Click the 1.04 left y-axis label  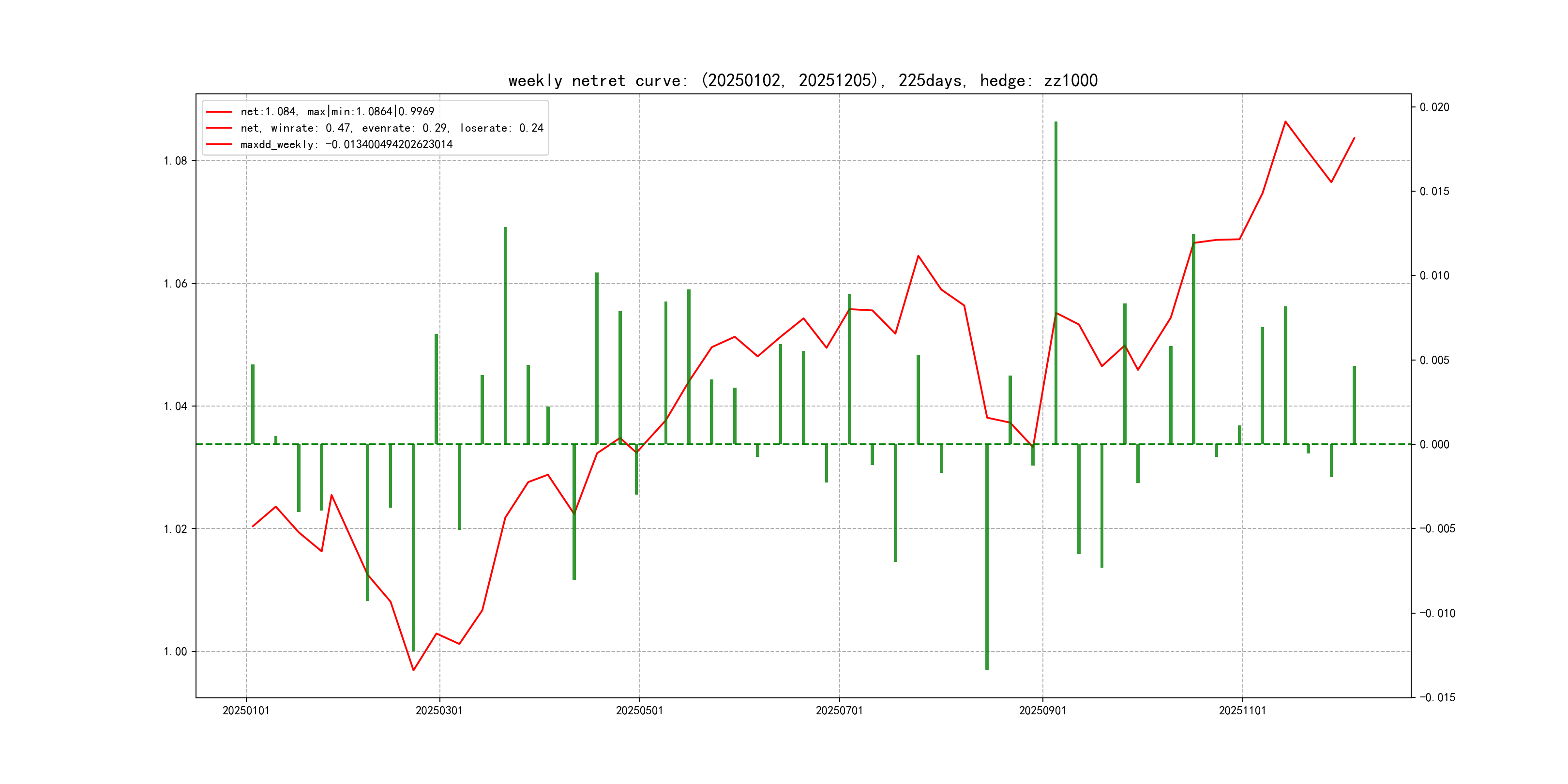pyautogui.click(x=175, y=406)
